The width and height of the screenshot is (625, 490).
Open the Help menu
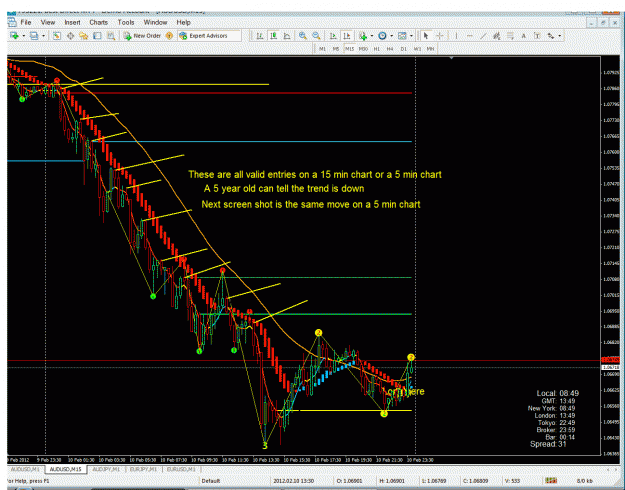click(x=183, y=22)
